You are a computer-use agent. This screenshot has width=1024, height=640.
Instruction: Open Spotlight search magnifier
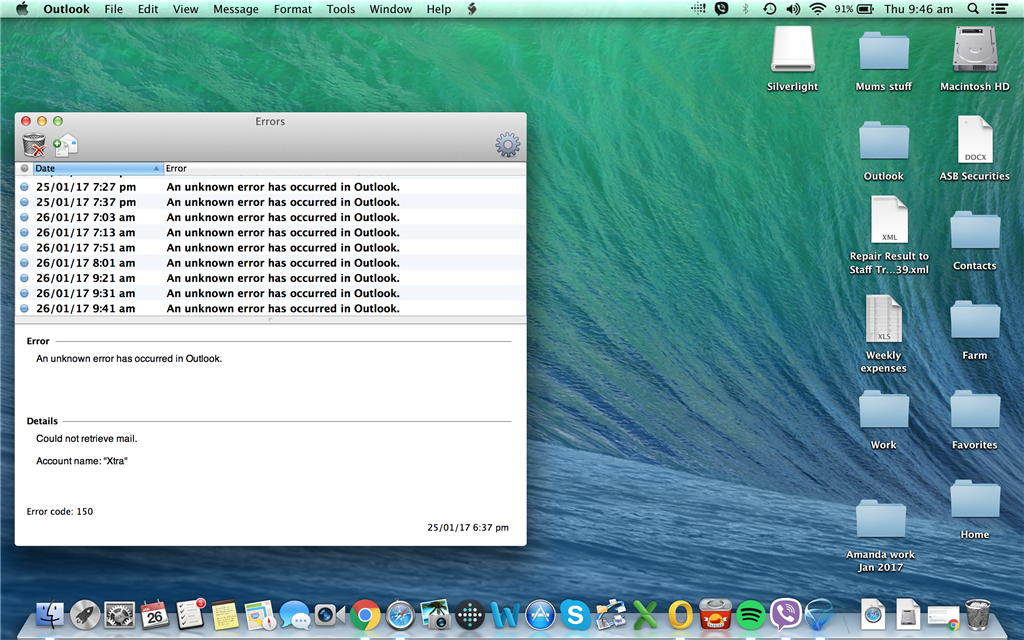973,9
